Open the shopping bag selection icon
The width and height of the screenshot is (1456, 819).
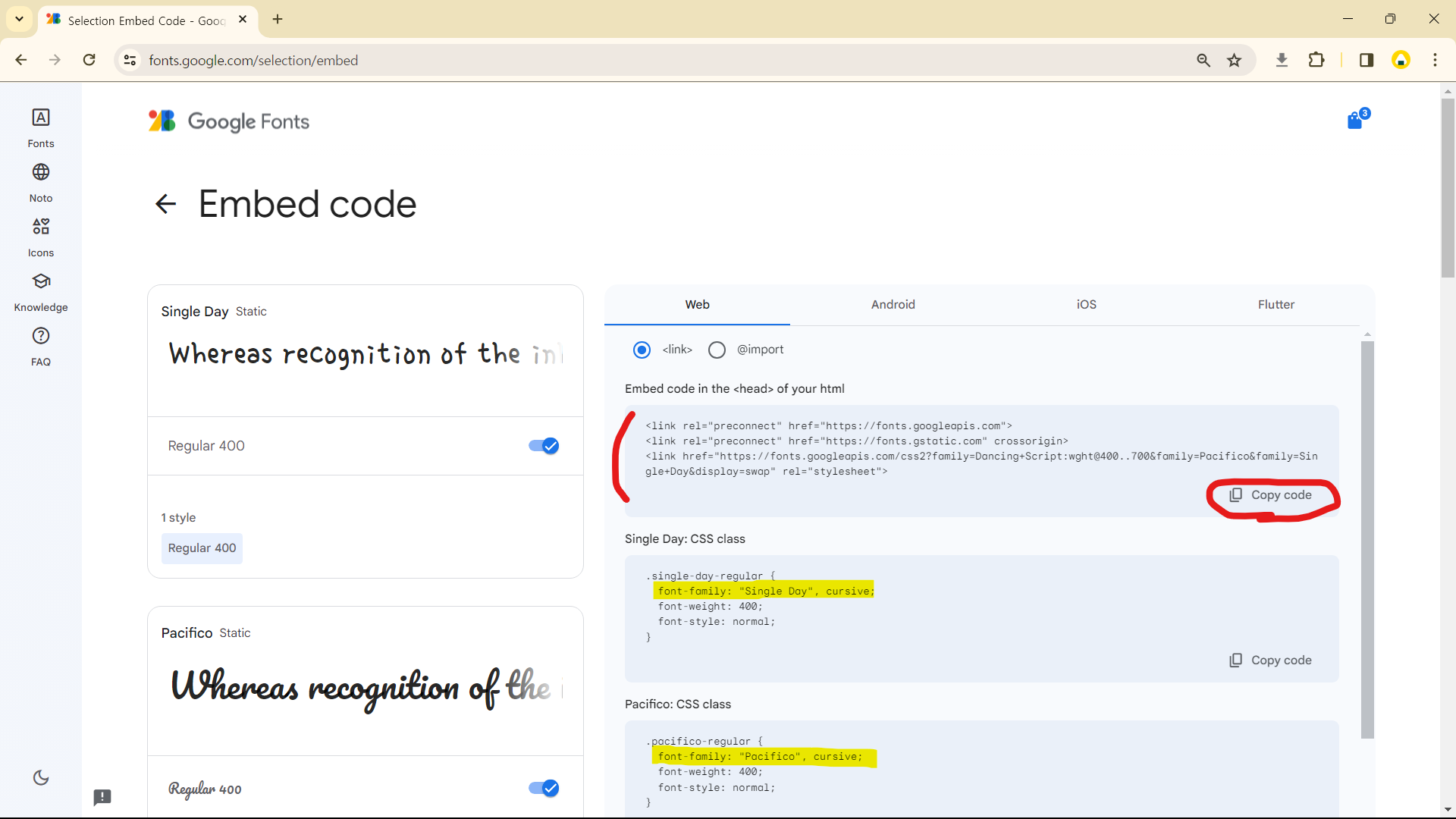pyautogui.click(x=1355, y=121)
